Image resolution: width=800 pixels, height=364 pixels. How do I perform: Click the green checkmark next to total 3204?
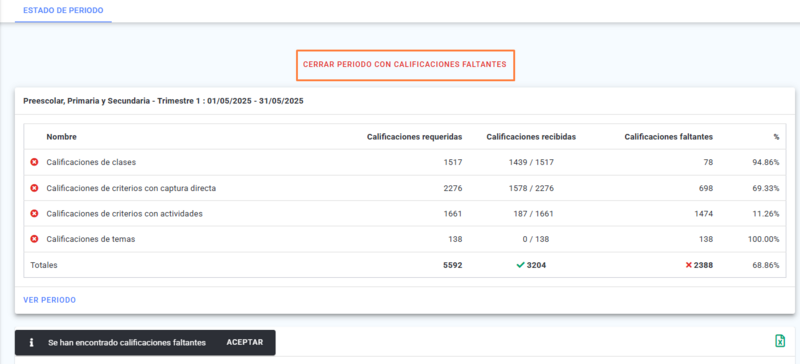pyautogui.click(x=520, y=265)
